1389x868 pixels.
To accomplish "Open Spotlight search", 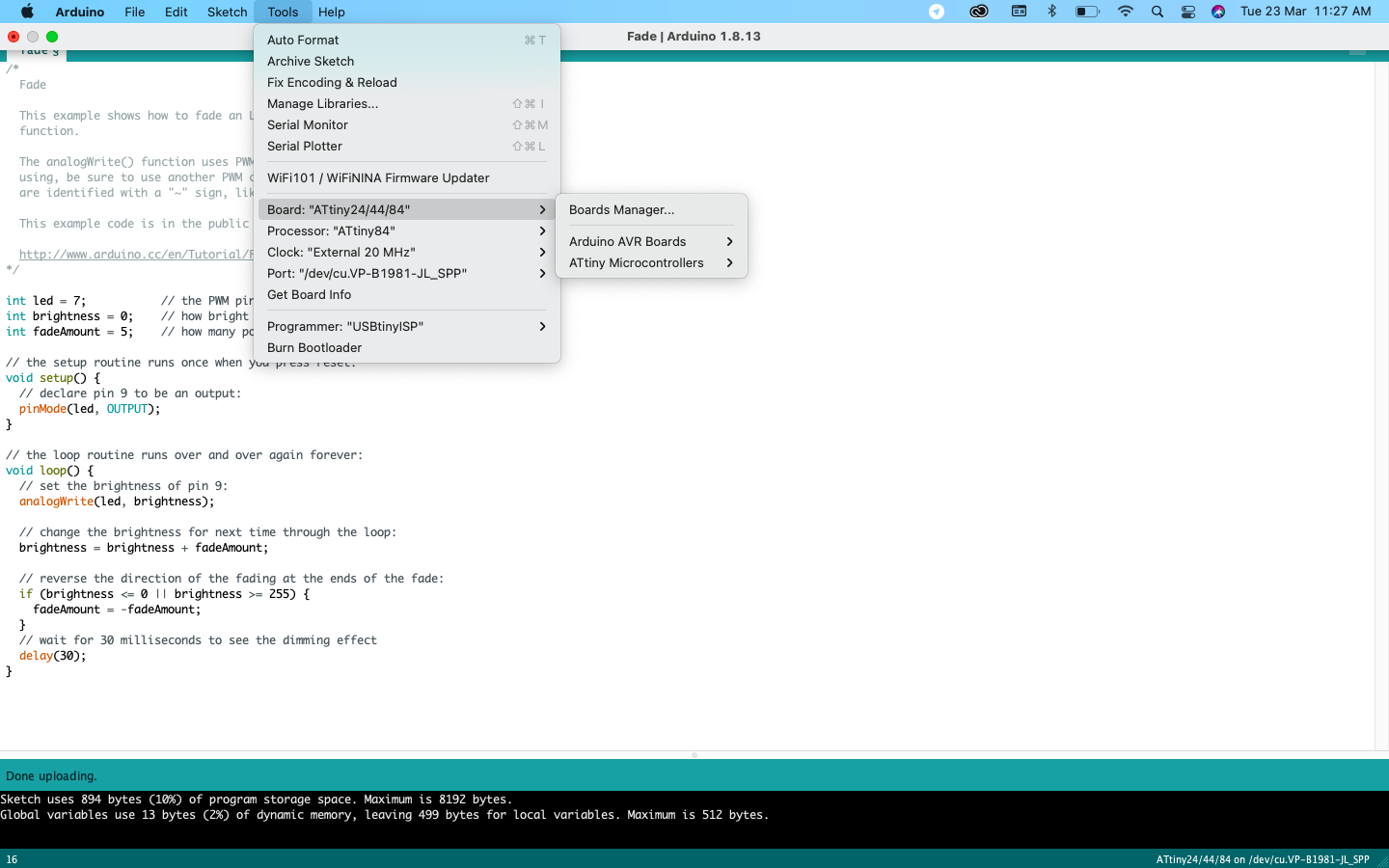I will coord(1157,12).
